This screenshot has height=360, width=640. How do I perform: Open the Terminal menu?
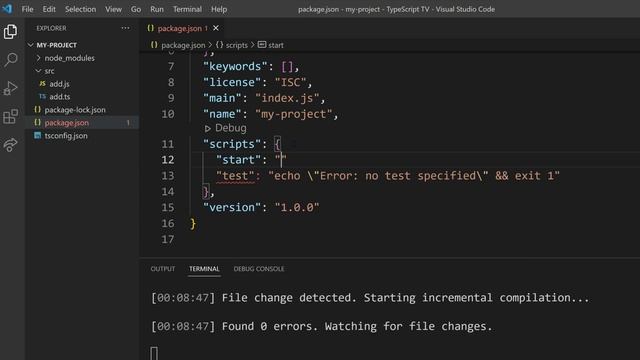[187, 9]
